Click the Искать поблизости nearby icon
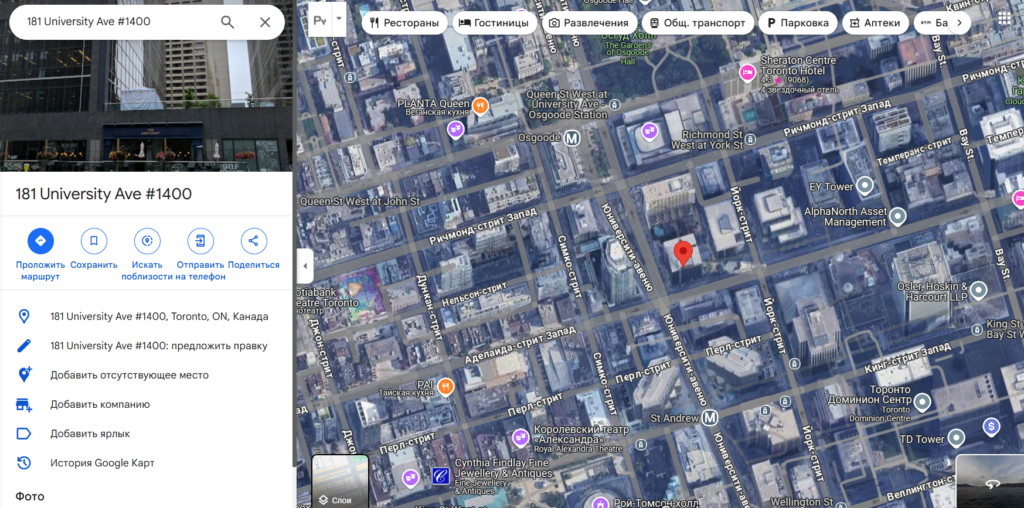 (147, 241)
